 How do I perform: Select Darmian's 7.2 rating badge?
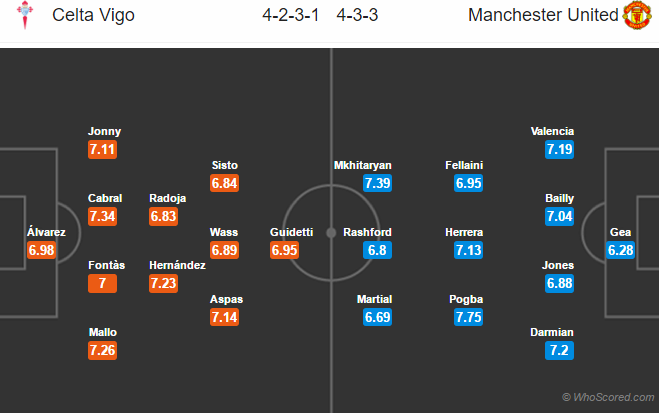(x=559, y=351)
